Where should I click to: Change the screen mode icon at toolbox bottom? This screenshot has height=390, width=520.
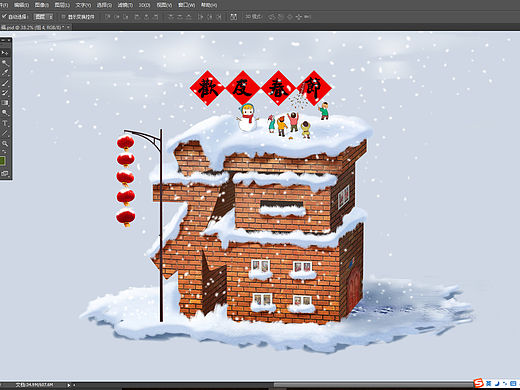point(5,173)
